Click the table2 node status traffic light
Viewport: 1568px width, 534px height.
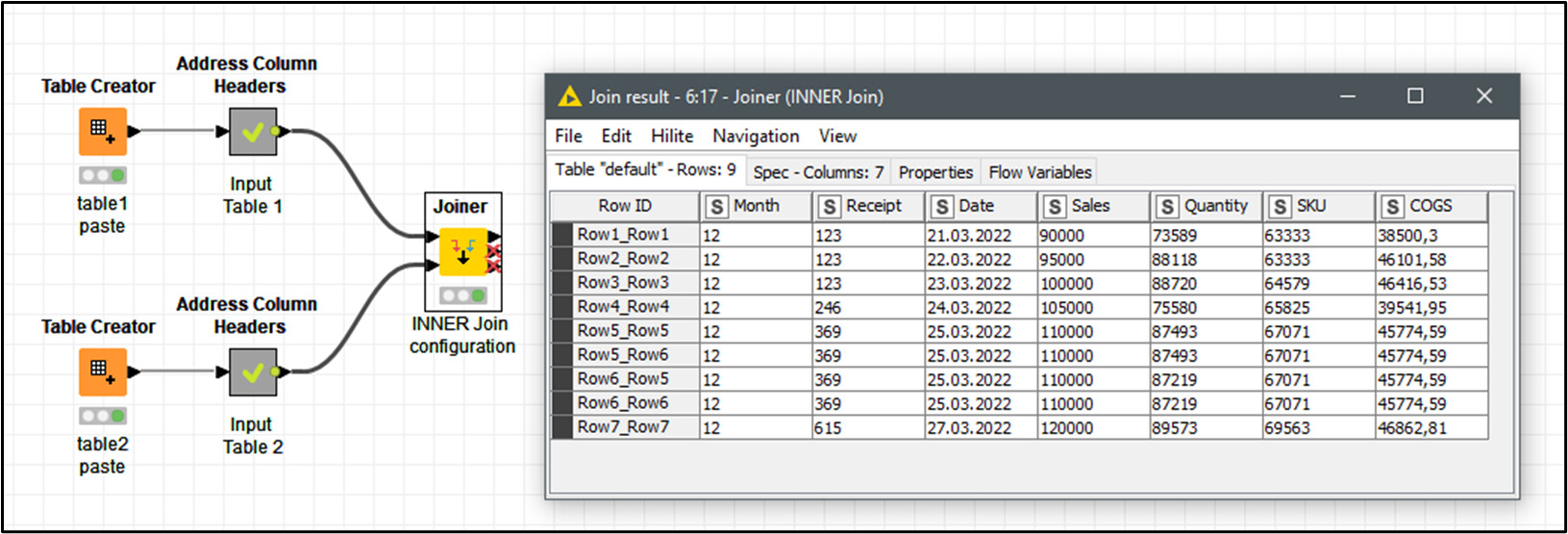coord(103,416)
